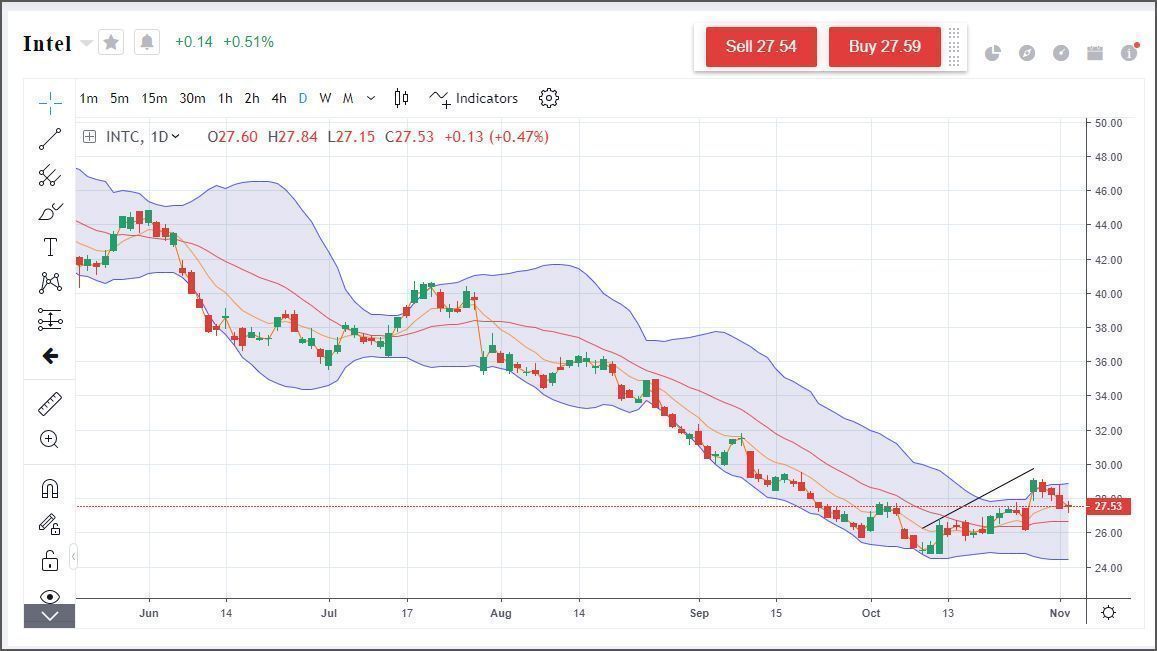Activate the zoom in tool
Viewport: 1157px width, 651px height.
[x=50, y=439]
